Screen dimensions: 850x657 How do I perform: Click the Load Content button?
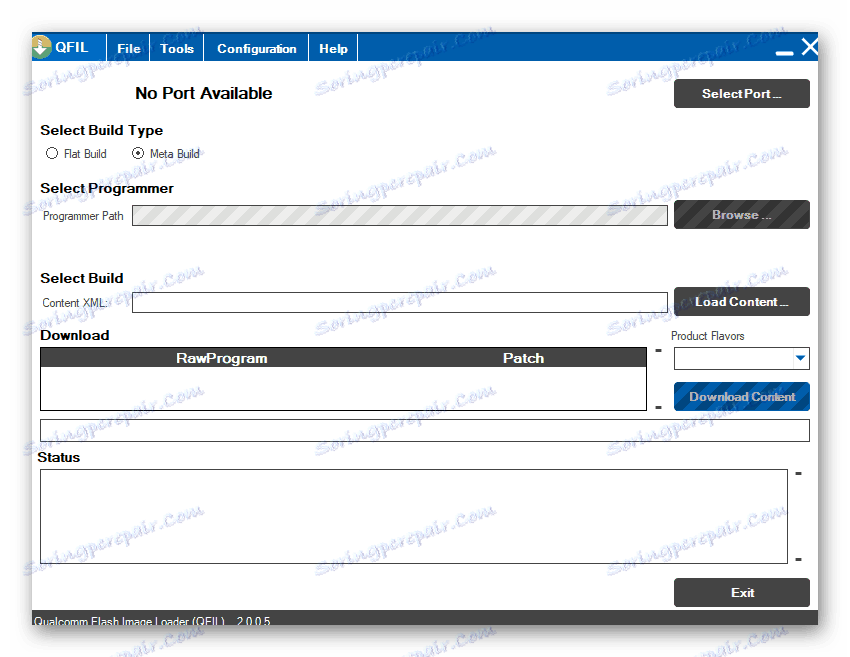(742, 301)
